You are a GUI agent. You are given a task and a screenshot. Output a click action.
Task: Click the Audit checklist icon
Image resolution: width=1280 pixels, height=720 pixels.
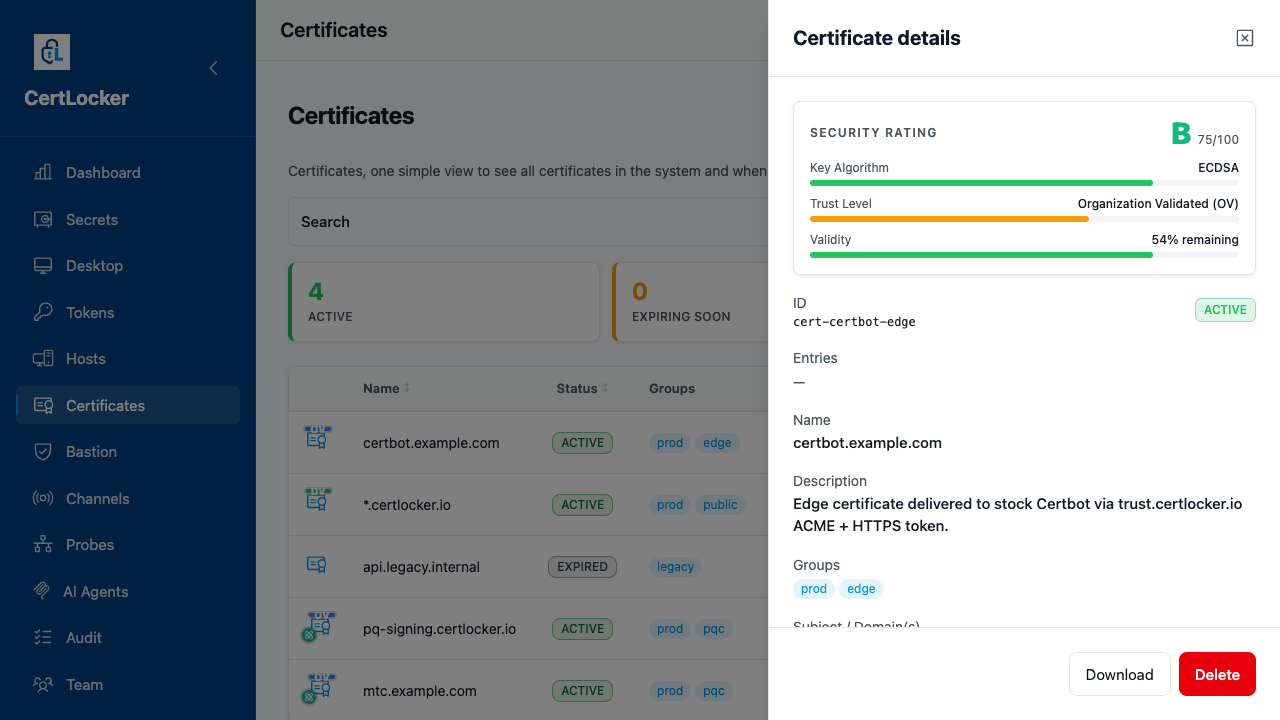click(x=43, y=638)
